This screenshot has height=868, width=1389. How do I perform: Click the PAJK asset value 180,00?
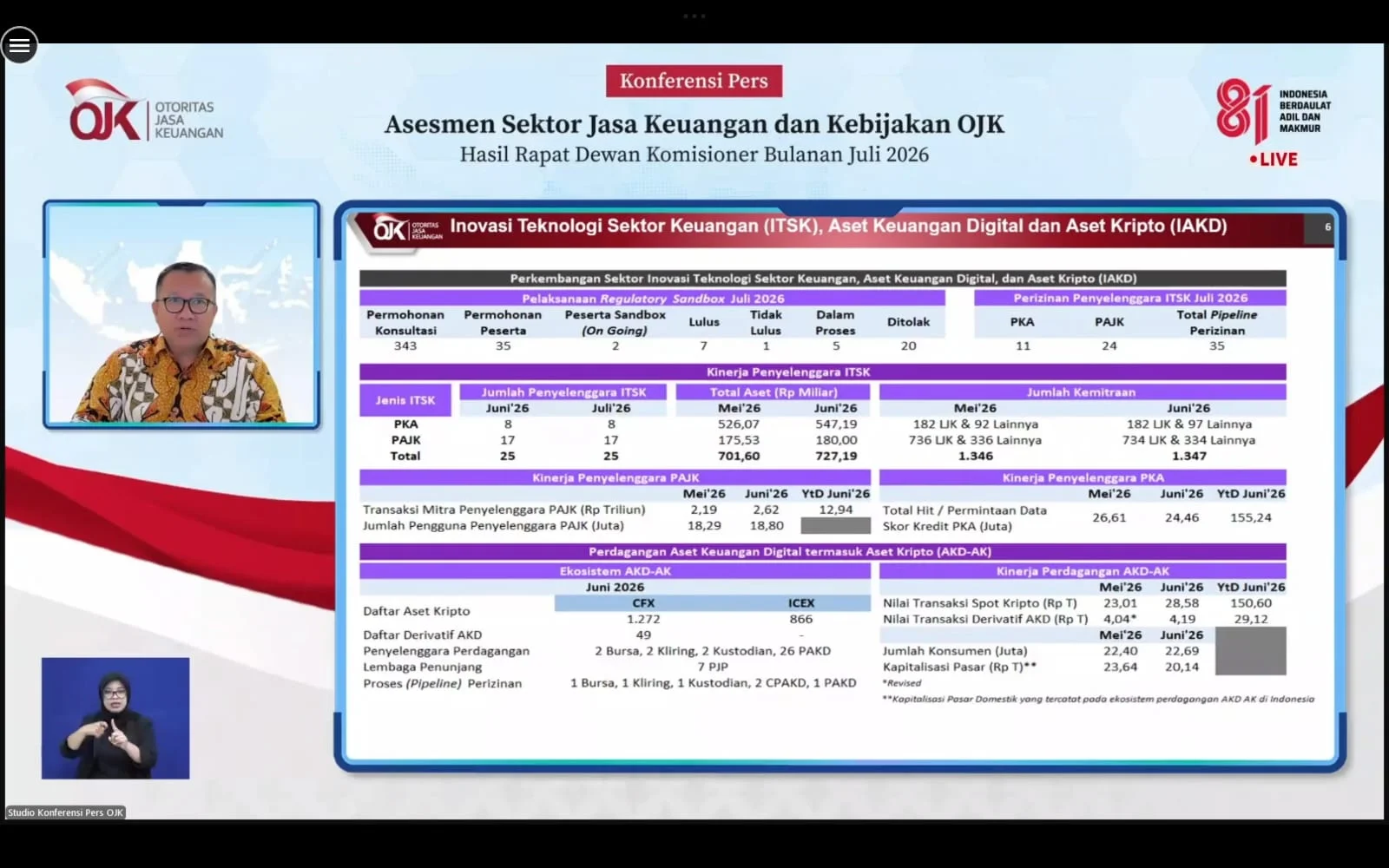[836, 440]
